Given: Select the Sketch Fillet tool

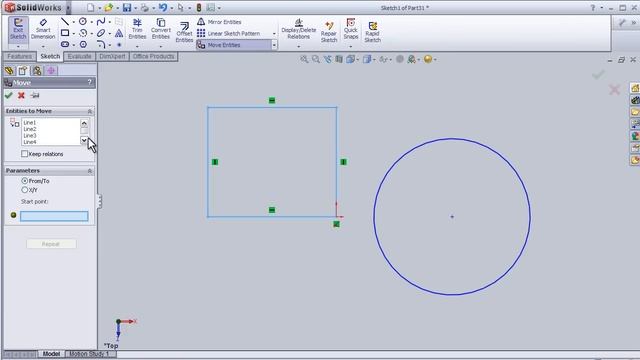Looking at the screenshot, I should tap(101, 44).
